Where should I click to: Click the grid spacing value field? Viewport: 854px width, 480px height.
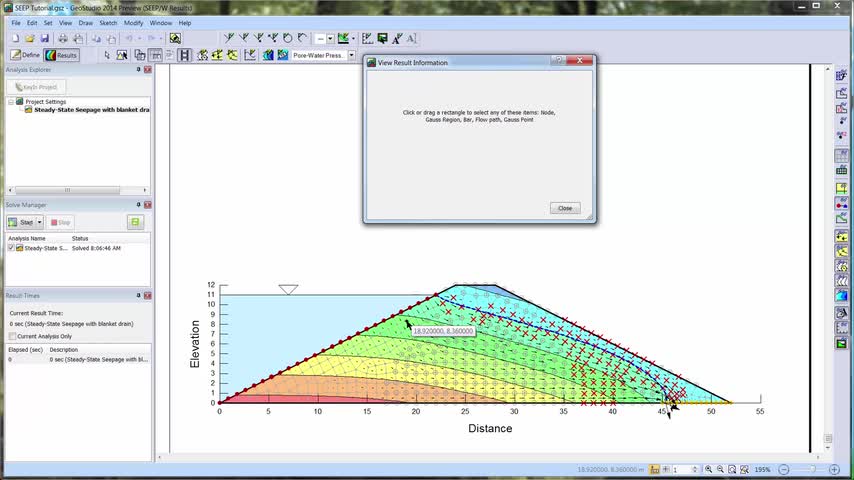[681, 469]
